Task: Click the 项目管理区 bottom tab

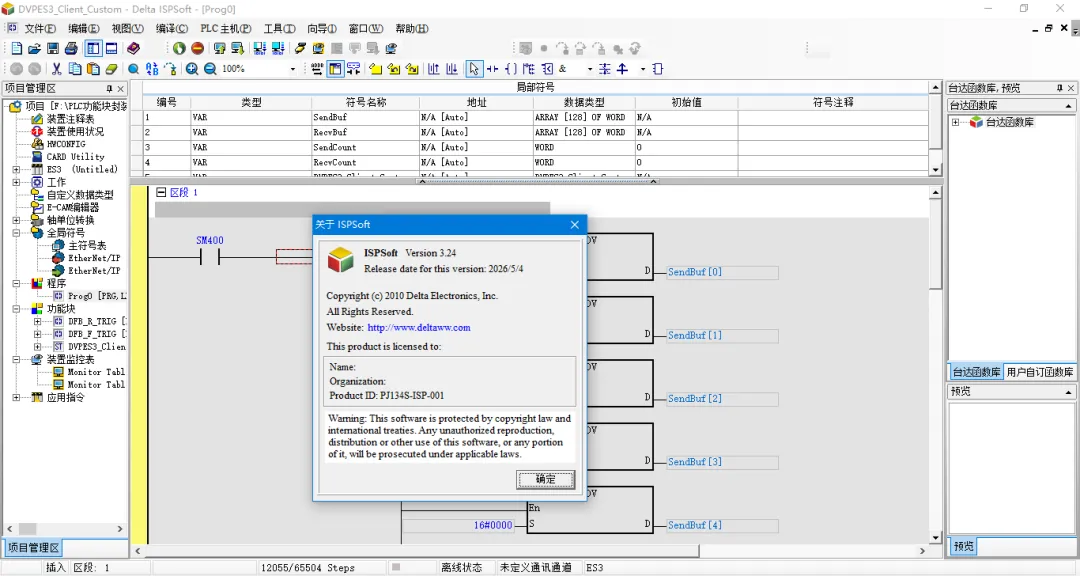Action: coord(33,548)
